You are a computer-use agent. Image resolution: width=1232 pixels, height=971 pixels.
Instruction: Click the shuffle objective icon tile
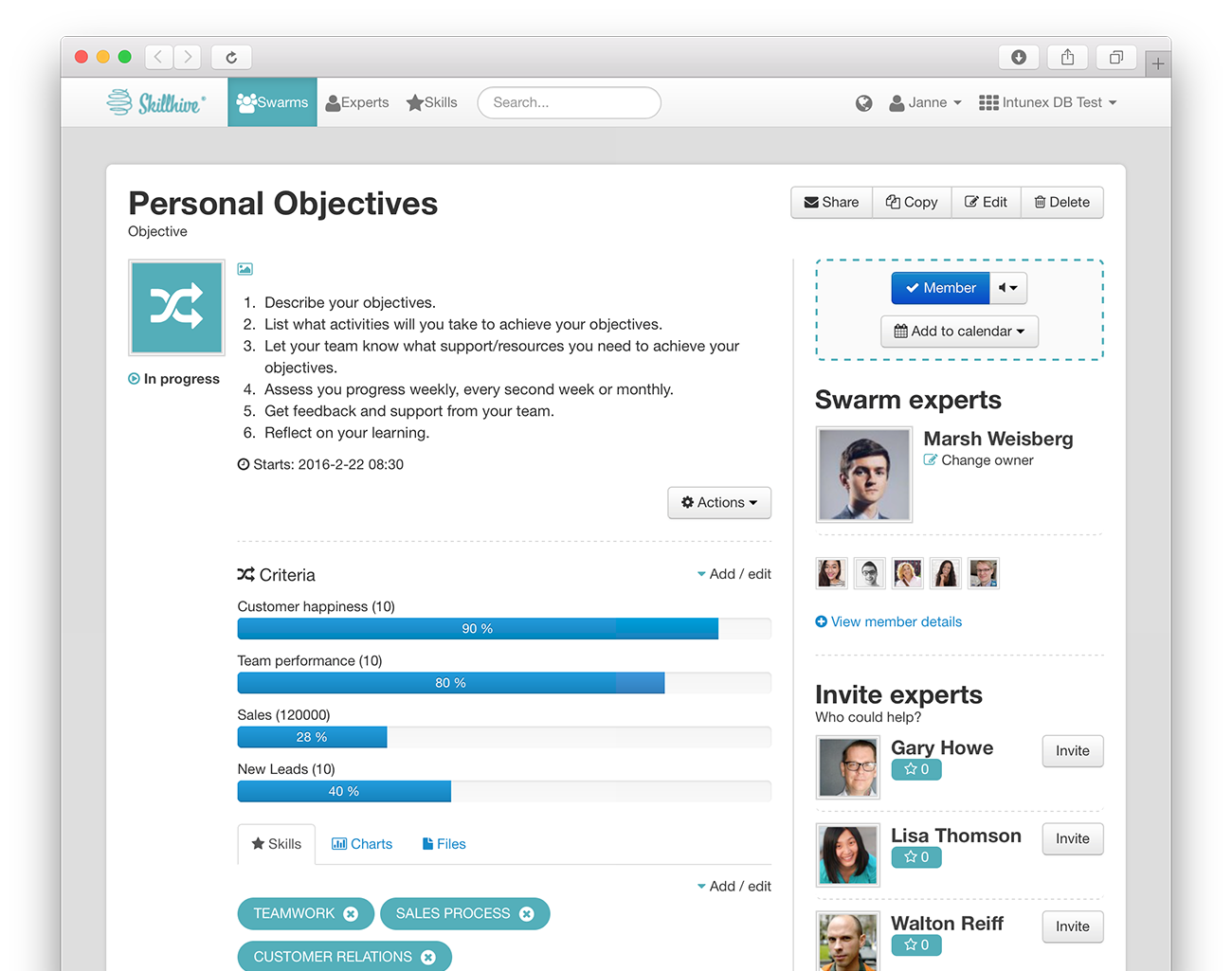tap(177, 308)
